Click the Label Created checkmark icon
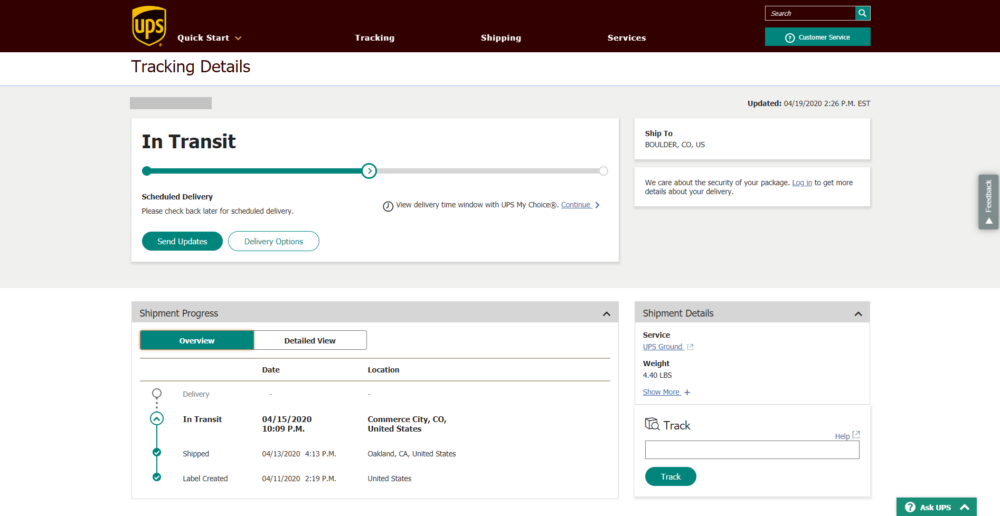Viewport: 1000px width, 516px height. click(157, 478)
